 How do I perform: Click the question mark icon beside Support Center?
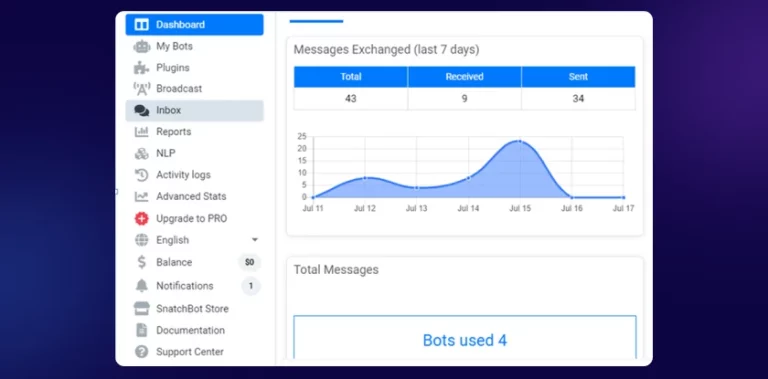click(142, 352)
